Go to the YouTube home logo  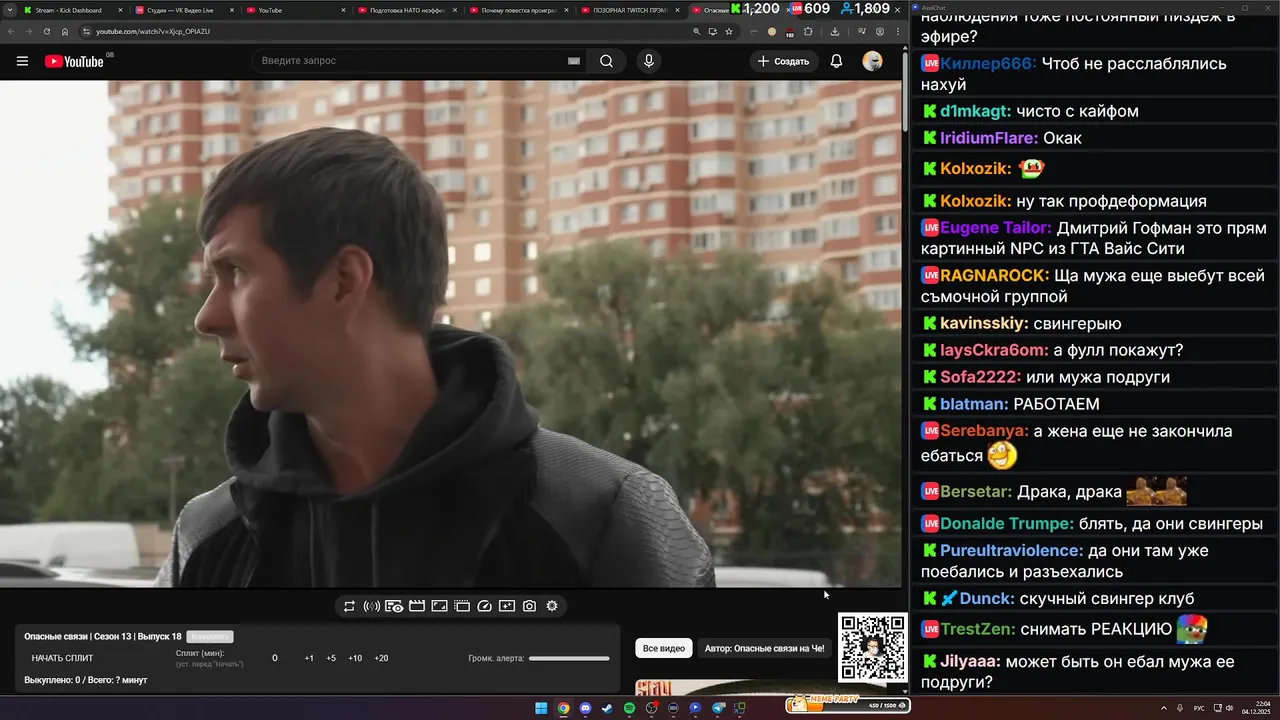(x=74, y=61)
